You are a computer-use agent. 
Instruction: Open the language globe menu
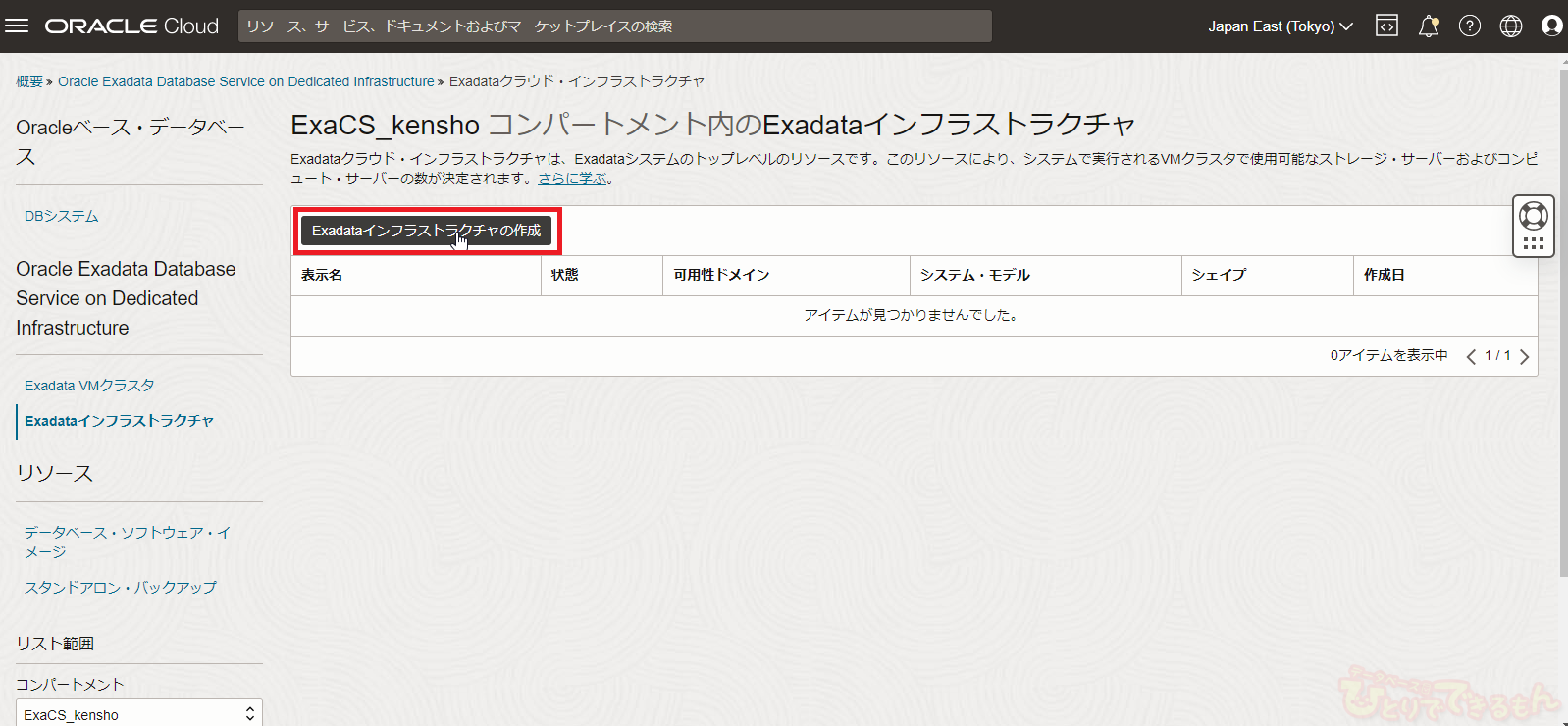tap(1511, 26)
